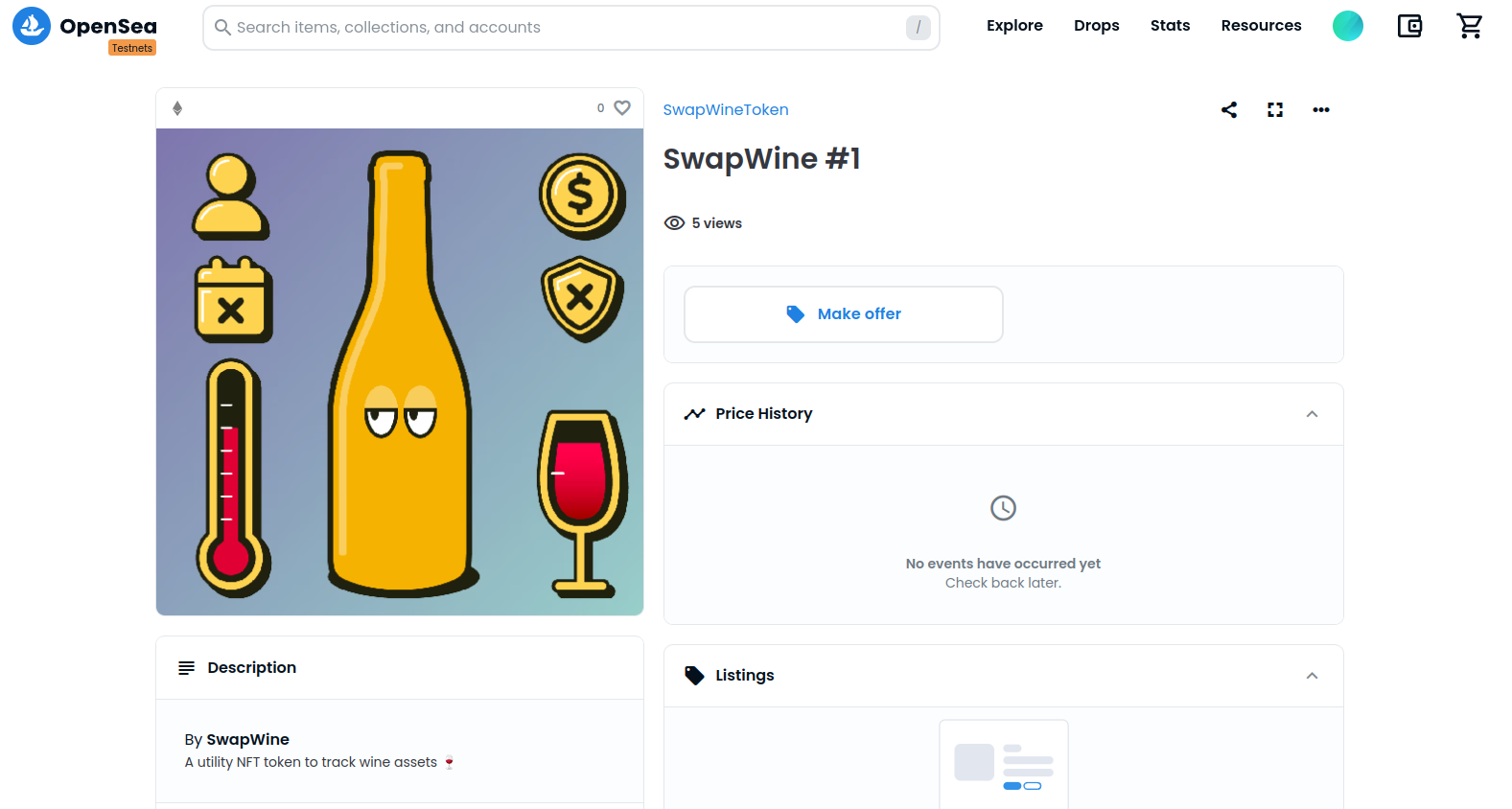Open the OpenSea home logo

pyautogui.click(x=84, y=26)
